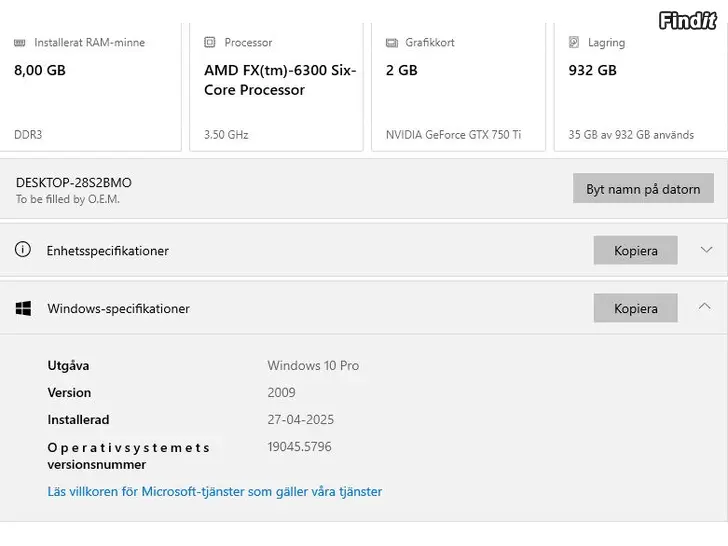The image size is (728, 546).
Task: Select the Version label
Action: pyautogui.click(x=69, y=392)
